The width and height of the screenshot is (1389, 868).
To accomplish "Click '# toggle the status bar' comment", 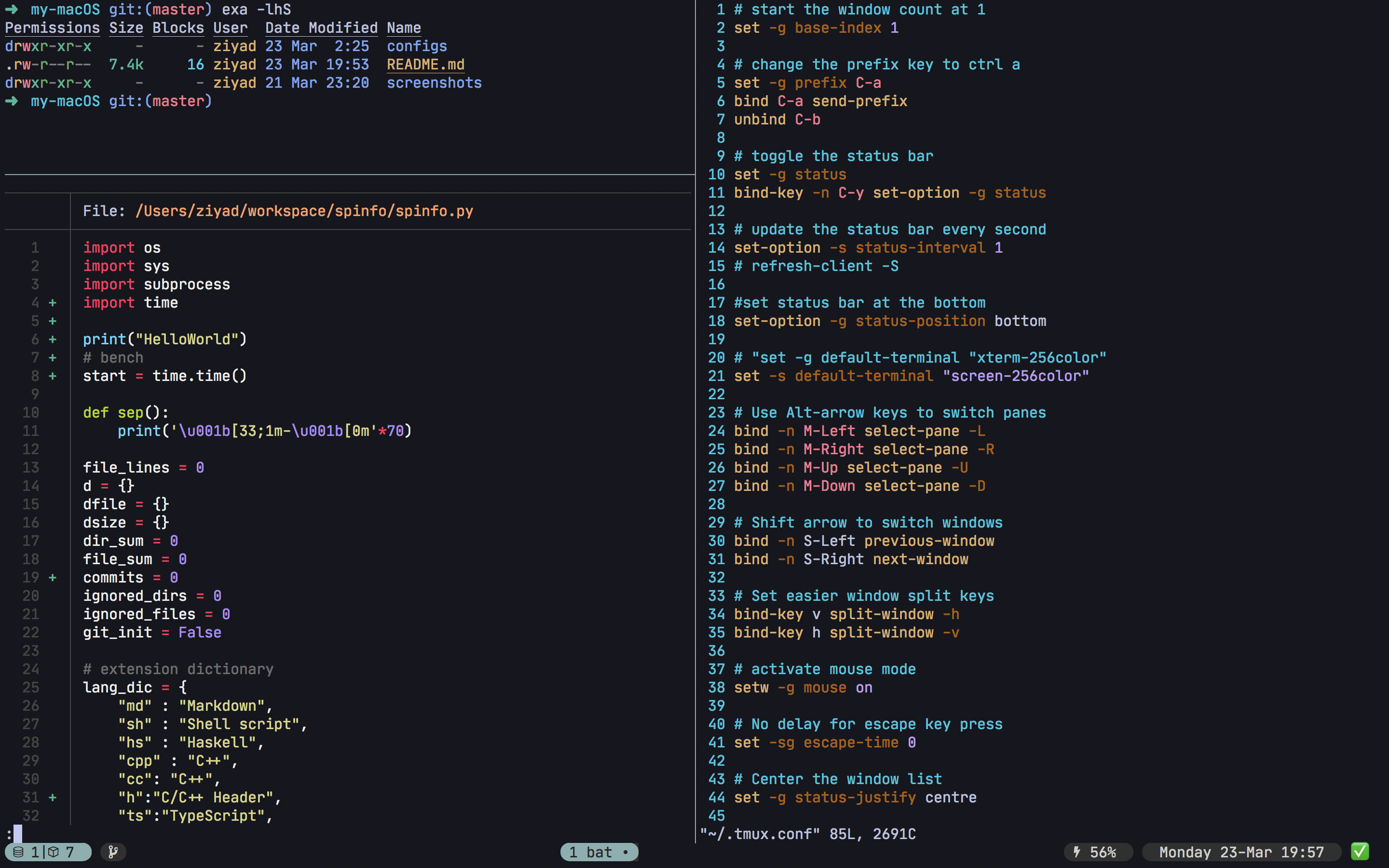I will click(x=833, y=156).
